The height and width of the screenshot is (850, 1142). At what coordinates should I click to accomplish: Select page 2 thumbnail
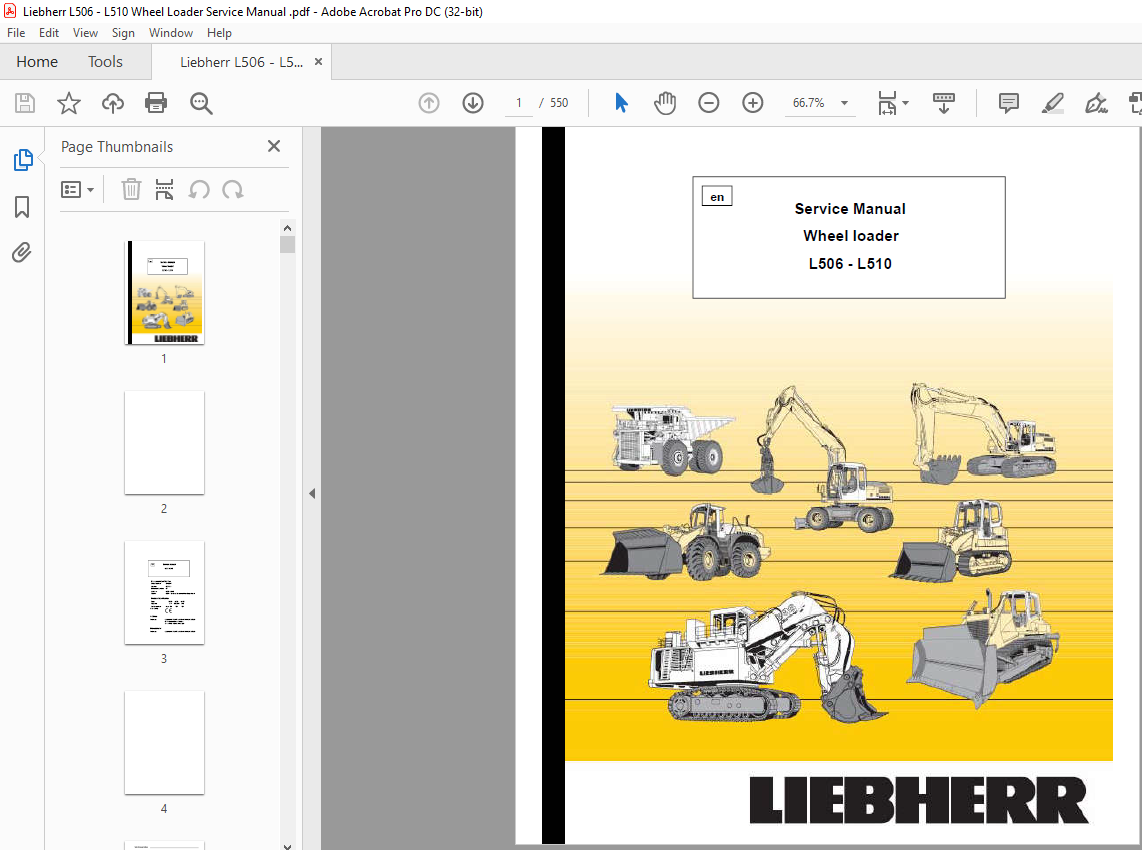(x=165, y=443)
